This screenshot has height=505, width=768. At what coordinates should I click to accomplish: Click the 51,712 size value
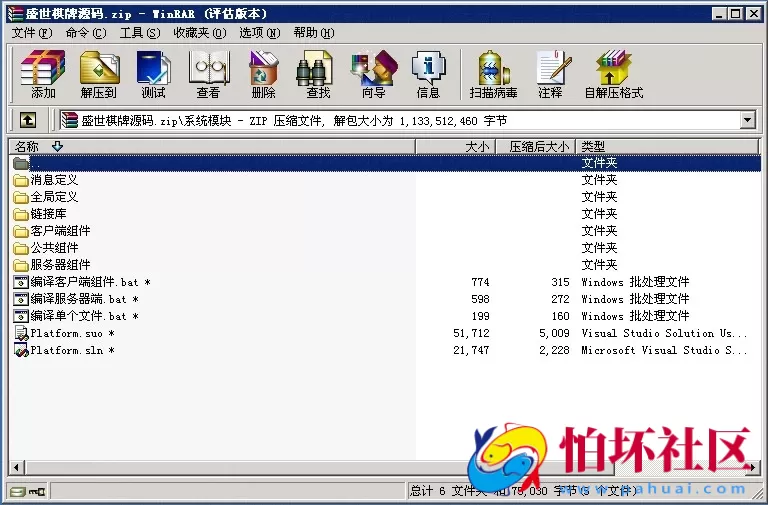tap(471, 334)
